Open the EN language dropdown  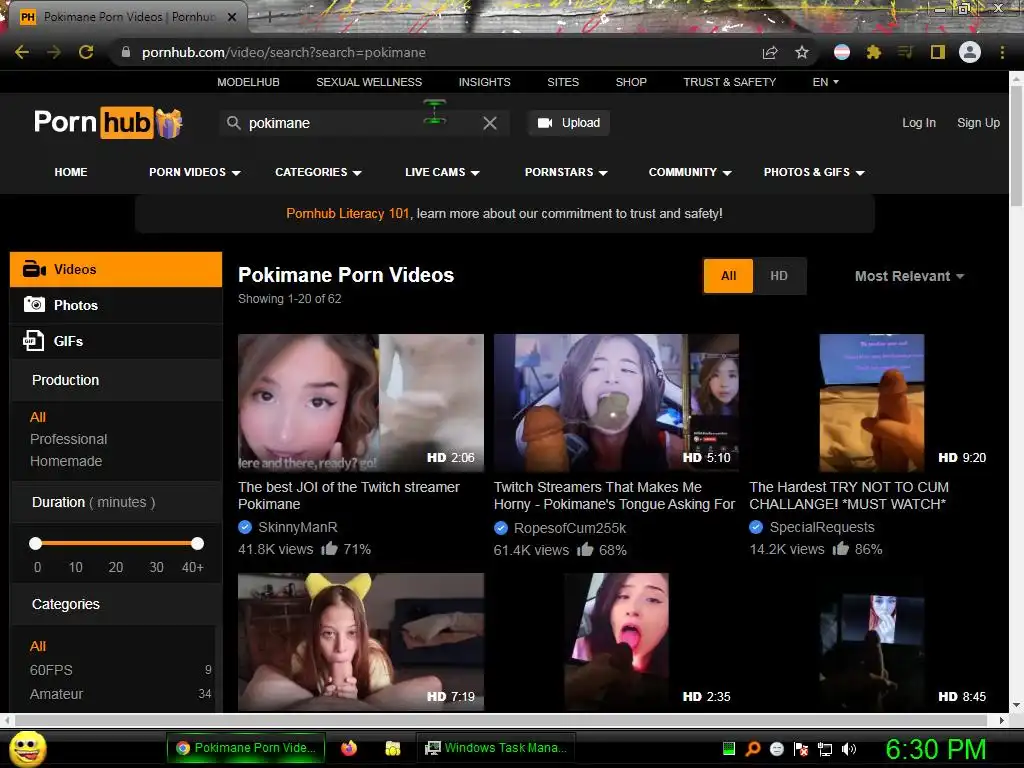coord(825,82)
